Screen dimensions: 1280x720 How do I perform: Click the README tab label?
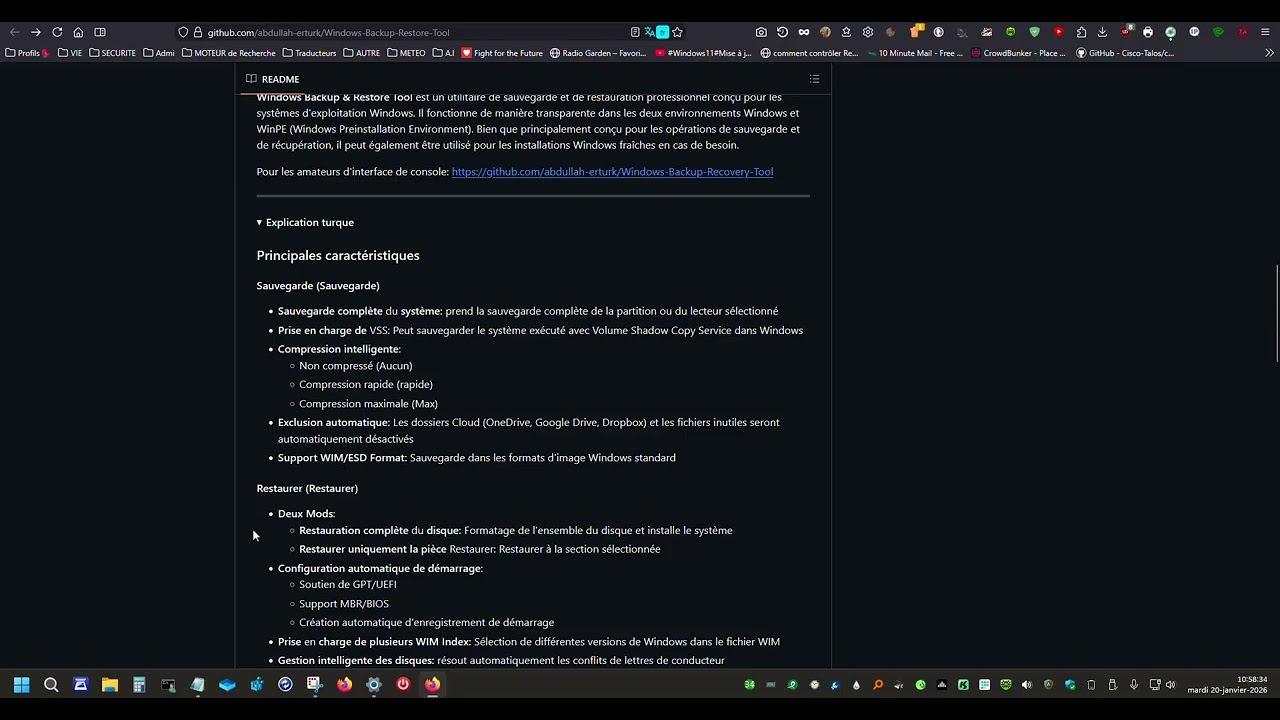coord(280,79)
